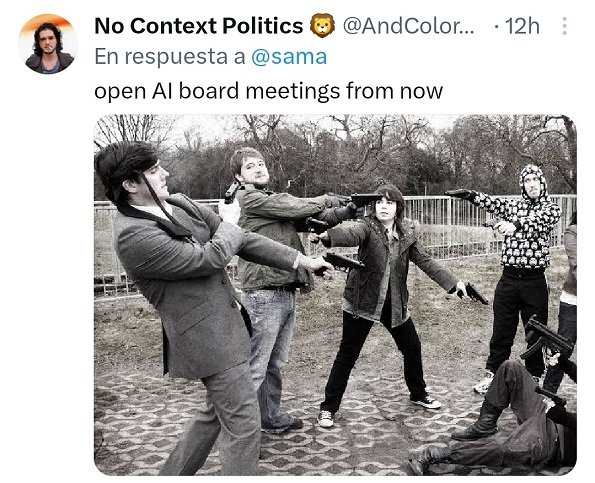This screenshot has width=595, height=483.
Task: Select the tweet text about board meetings
Action: [268, 91]
